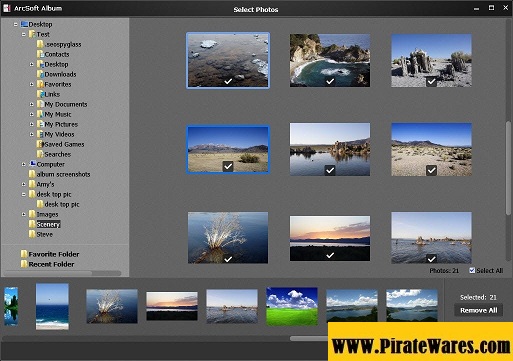Select the white bush thumbnail in strip
This screenshot has width=513, height=361.
click(112, 306)
